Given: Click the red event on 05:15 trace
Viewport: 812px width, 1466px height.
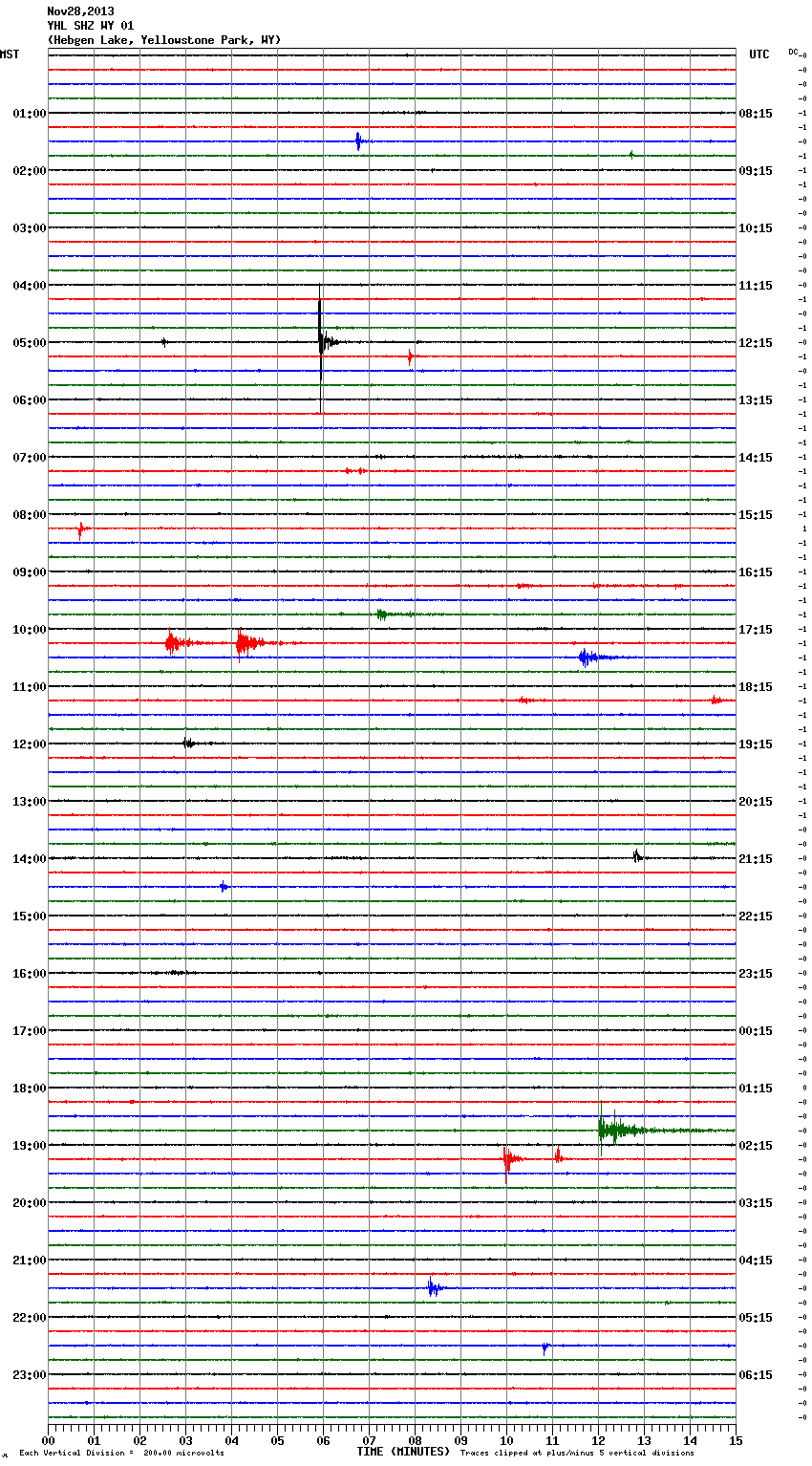Looking at the screenshot, I should (x=411, y=357).
